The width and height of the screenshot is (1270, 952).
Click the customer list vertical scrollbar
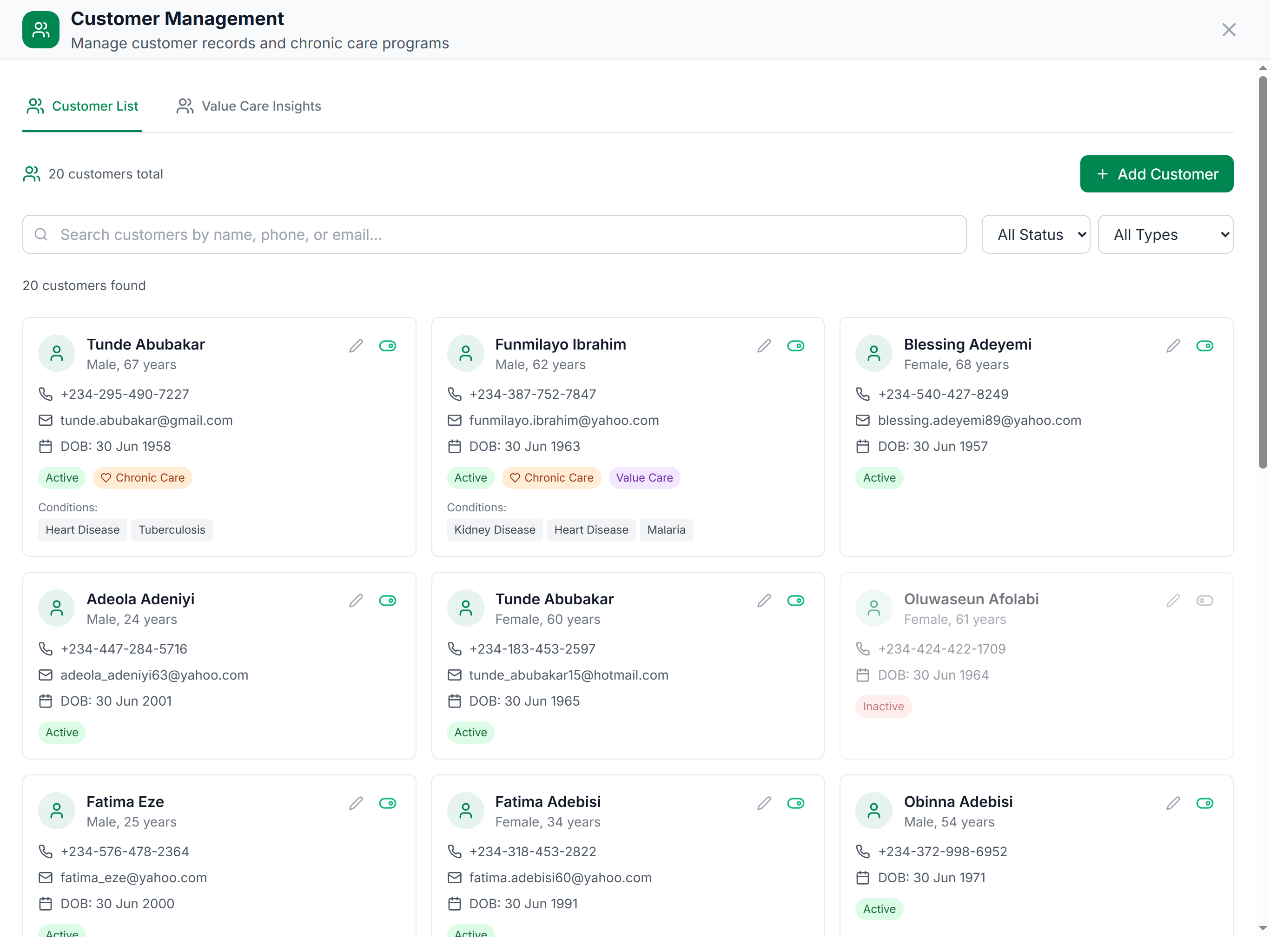coord(1263,273)
